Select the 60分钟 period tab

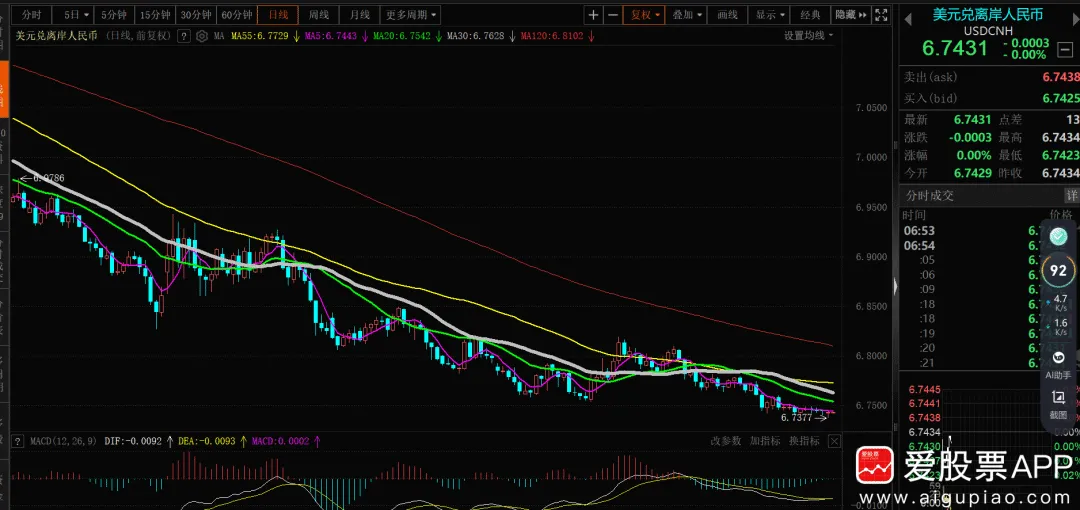pyautogui.click(x=236, y=14)
